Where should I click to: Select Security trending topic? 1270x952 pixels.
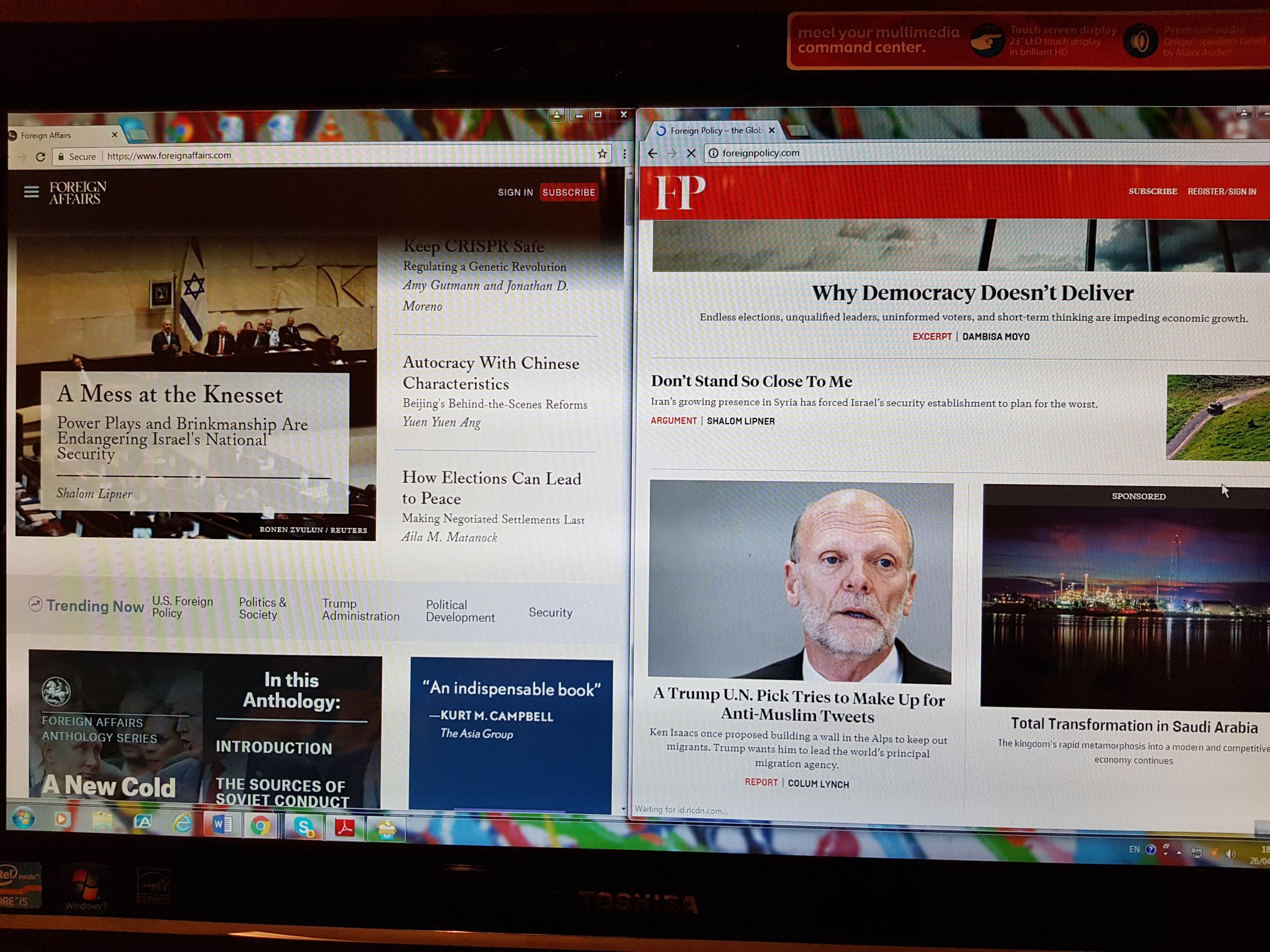click(x=550, y=612)
